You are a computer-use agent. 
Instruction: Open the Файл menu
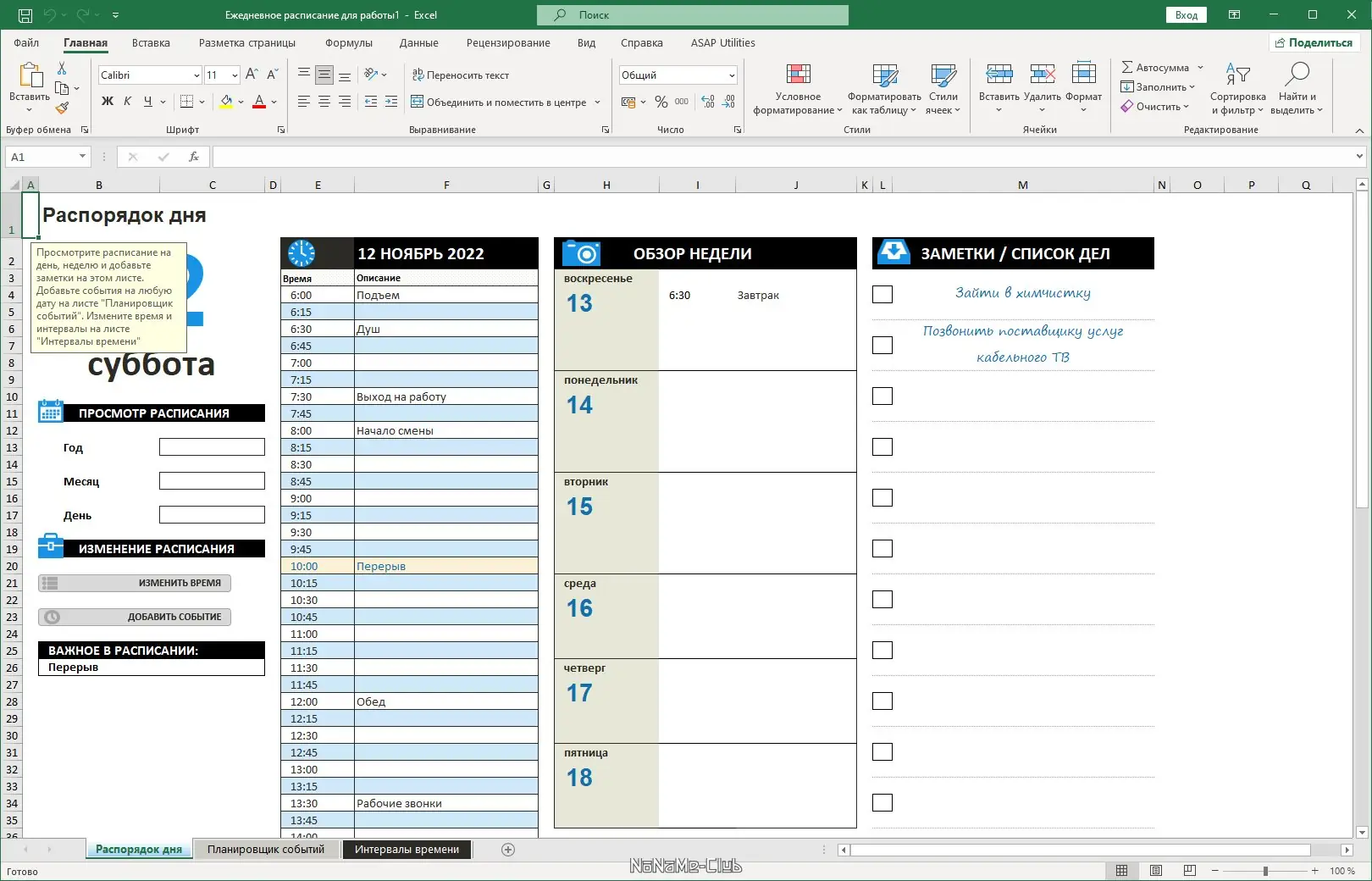26,43
